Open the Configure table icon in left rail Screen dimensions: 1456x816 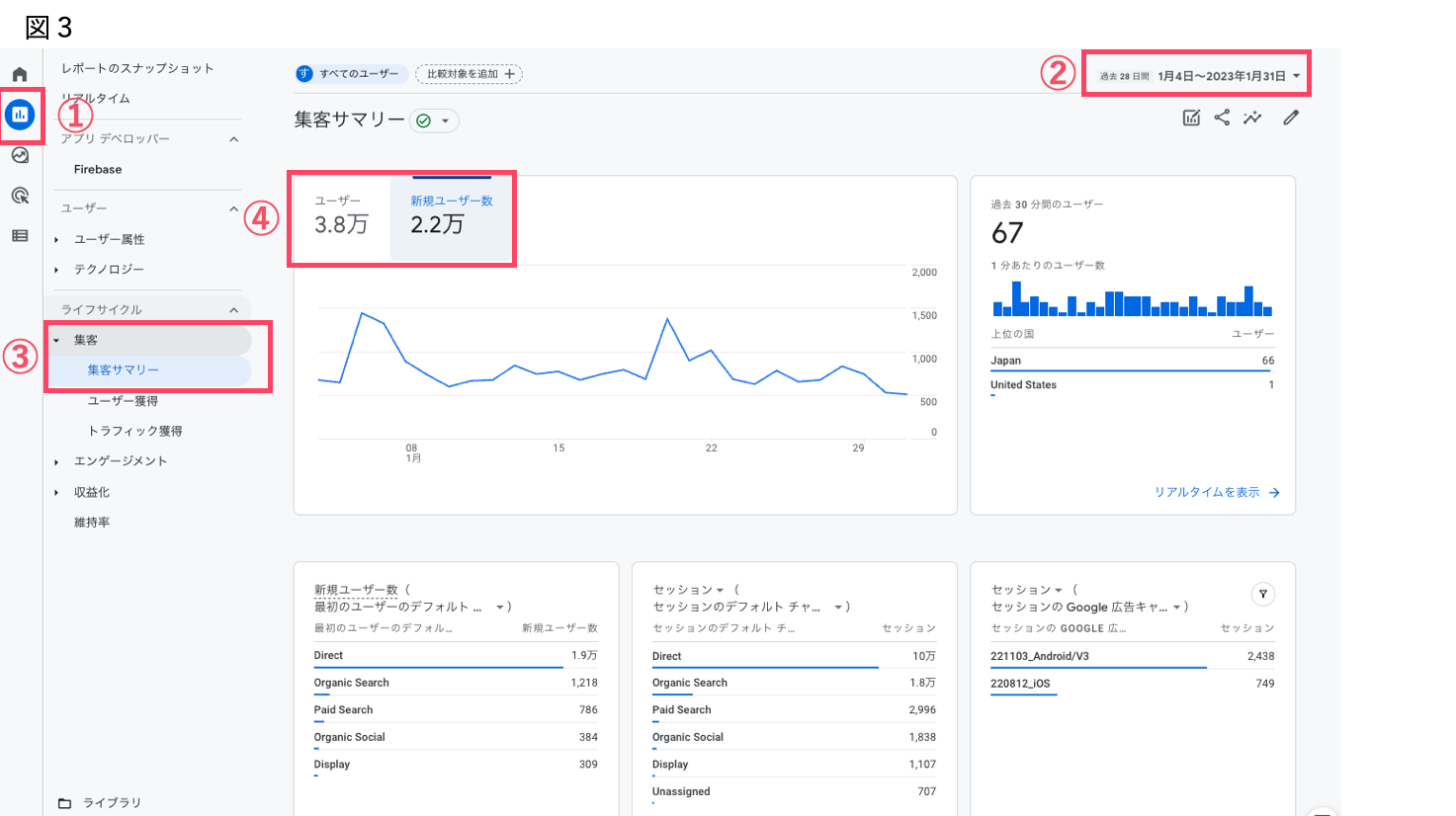click(20, 236)
